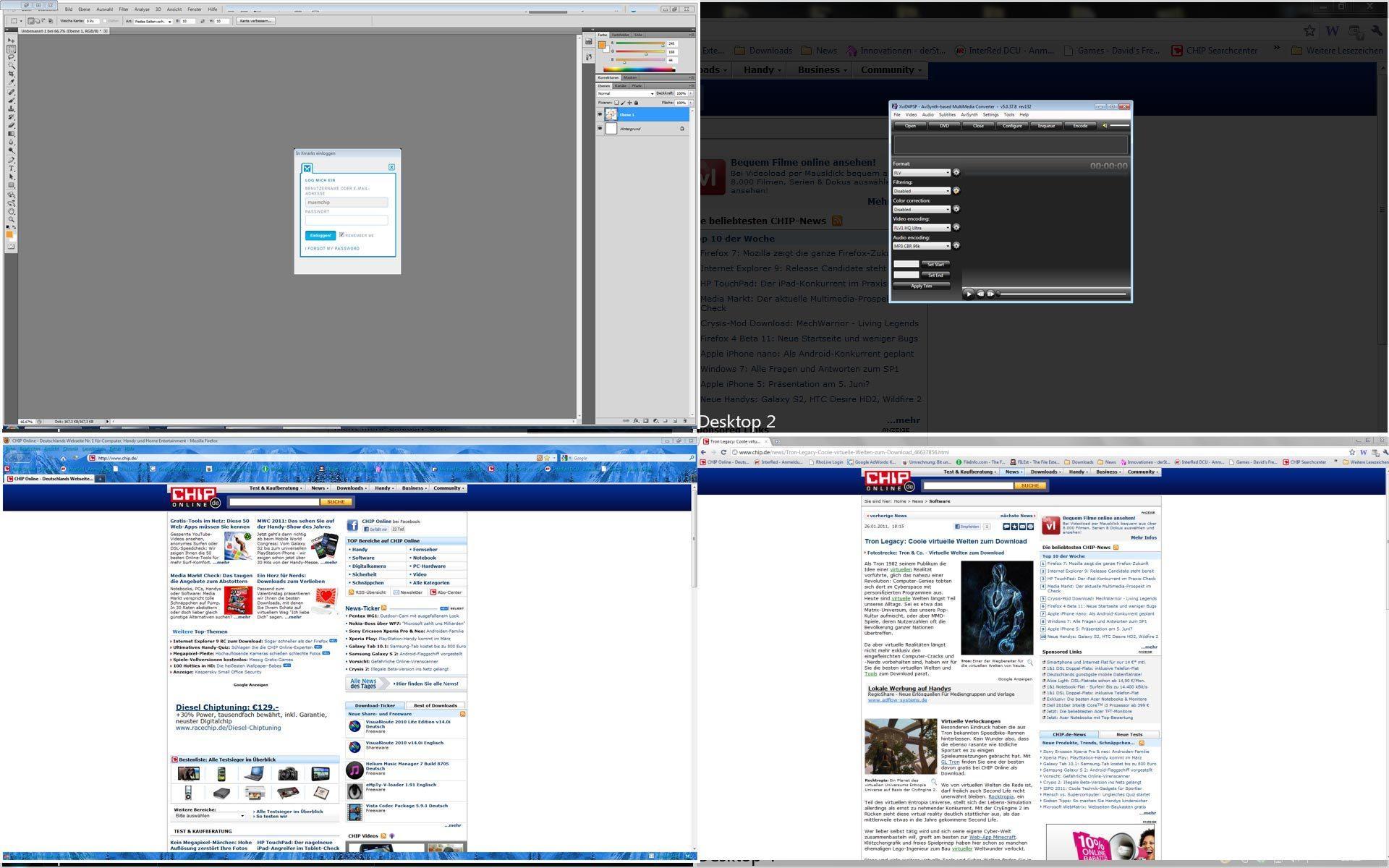
Task: Click I Forgot My Password link
Action: coord(332,248)
